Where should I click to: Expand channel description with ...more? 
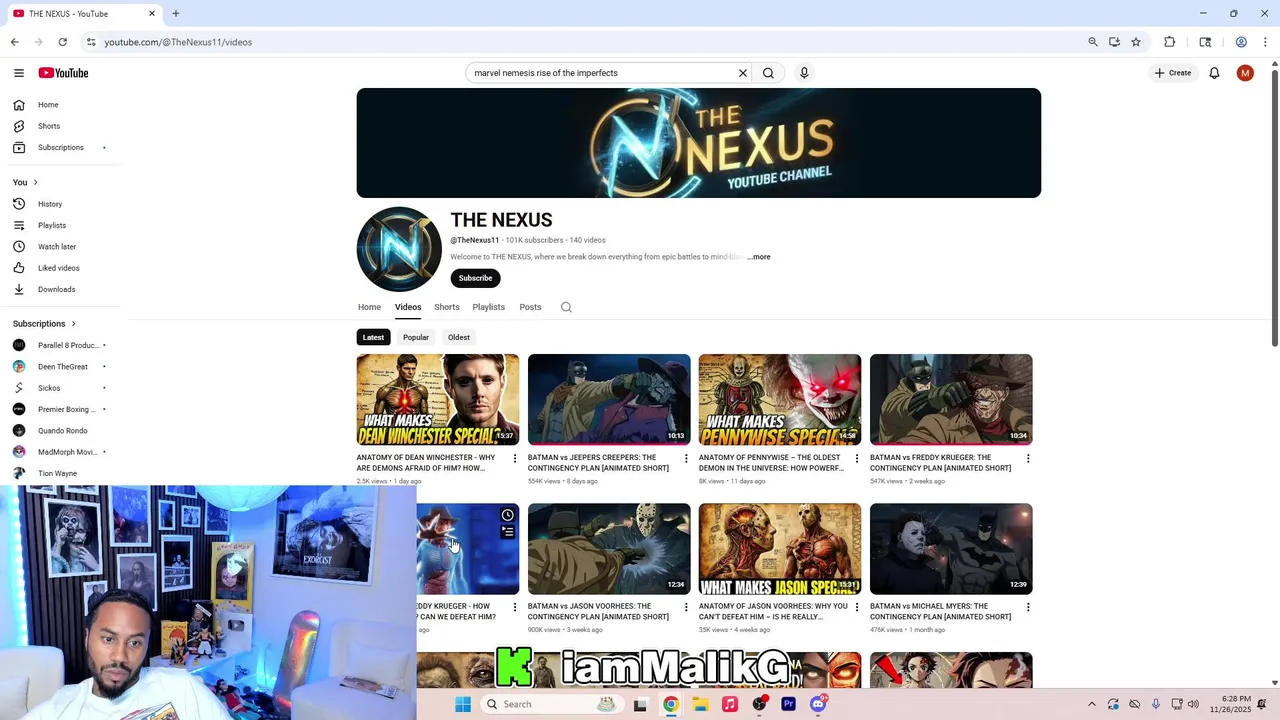[x=759, y=257]
